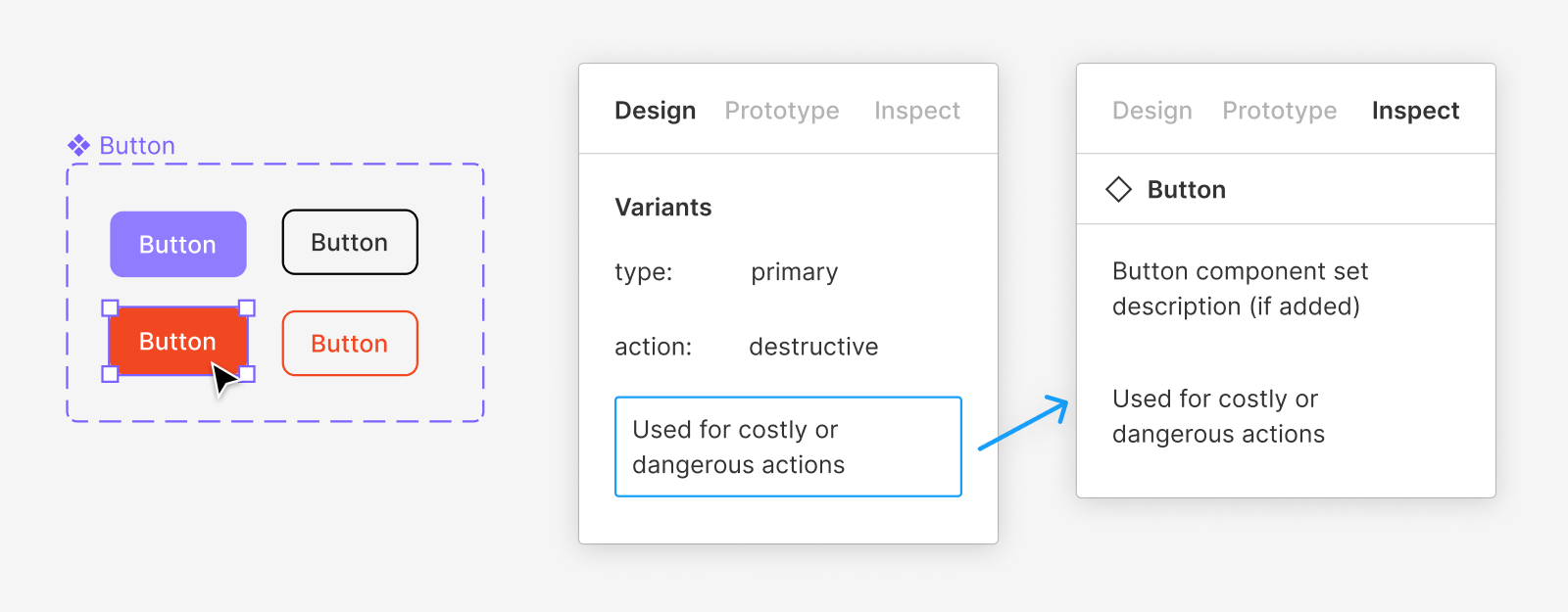
Task: Click the blue arrow between the panels
Action: (x=1022, y=424)
